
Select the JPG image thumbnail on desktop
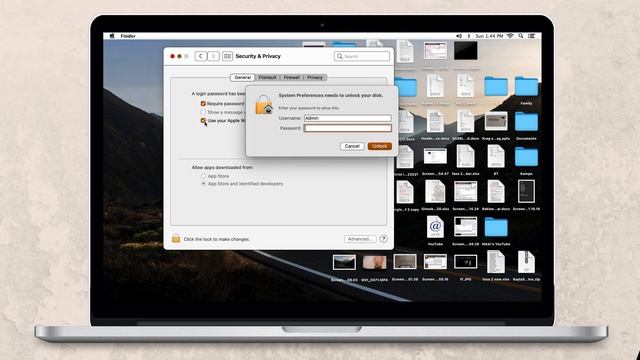[465, 262]
